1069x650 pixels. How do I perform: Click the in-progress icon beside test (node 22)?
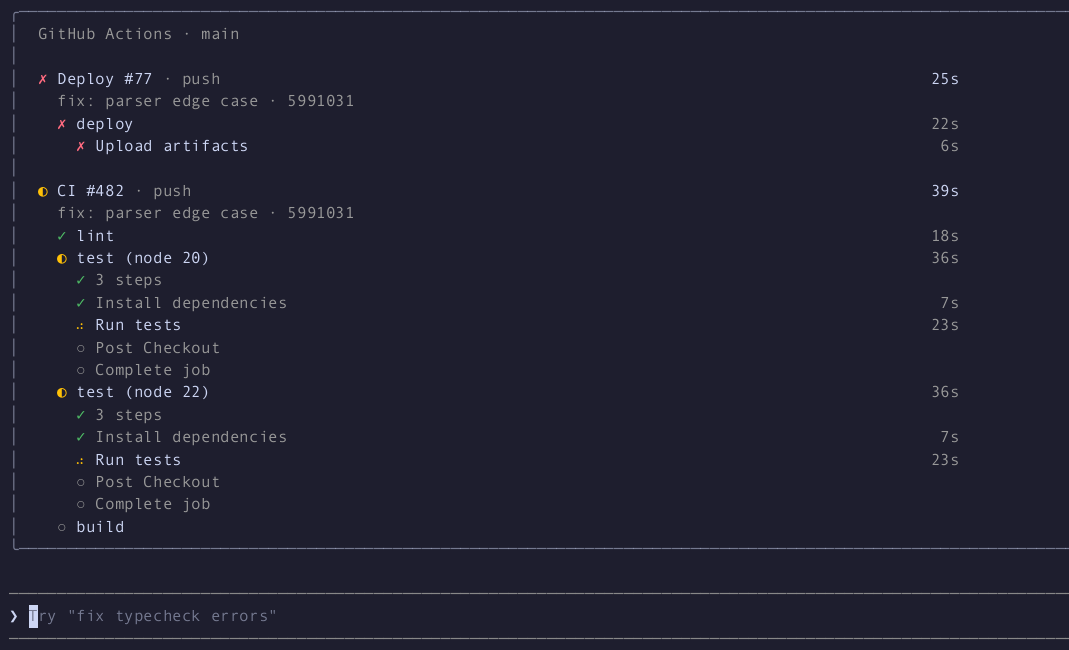(62, 393)
